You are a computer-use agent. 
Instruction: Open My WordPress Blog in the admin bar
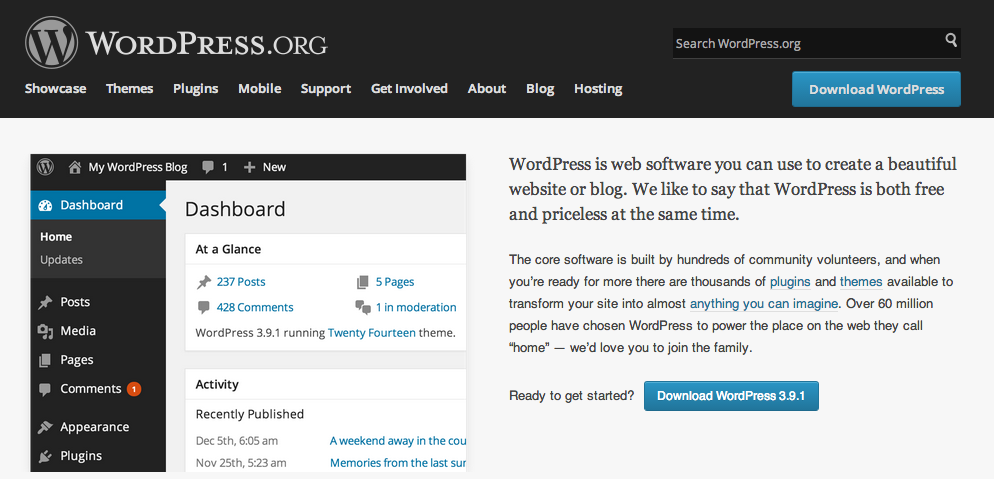(x=138, y=167)
